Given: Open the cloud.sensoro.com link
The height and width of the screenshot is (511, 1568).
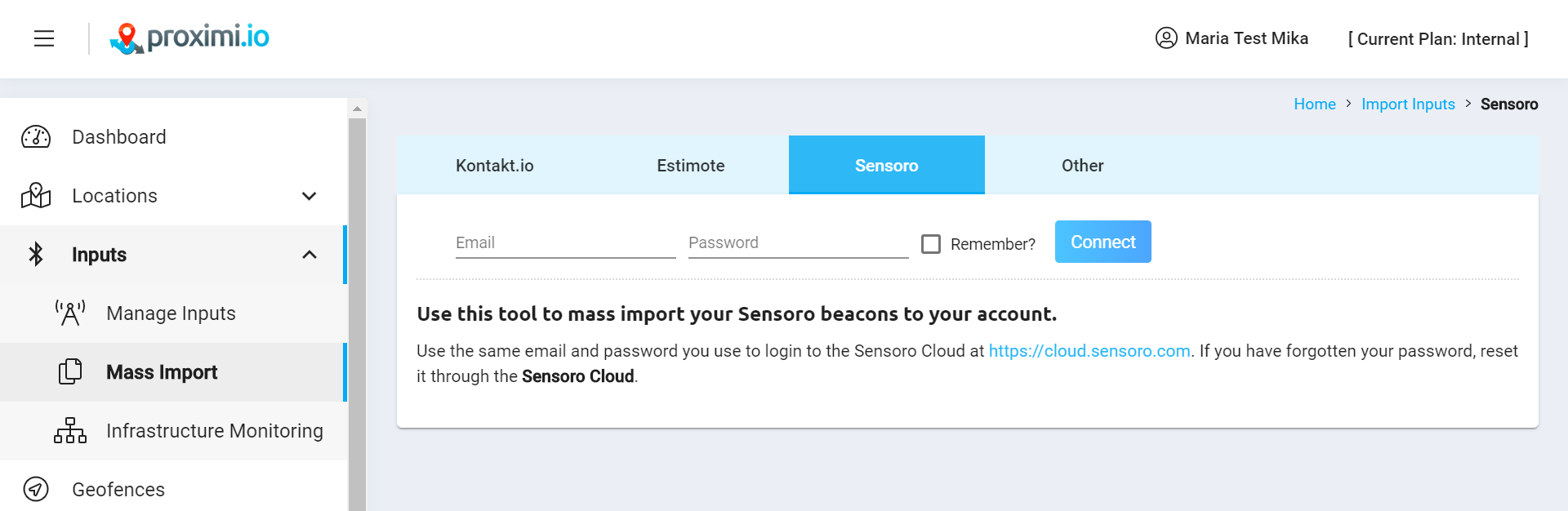Looking at the screenshot, I should [x=1089, y=351].
